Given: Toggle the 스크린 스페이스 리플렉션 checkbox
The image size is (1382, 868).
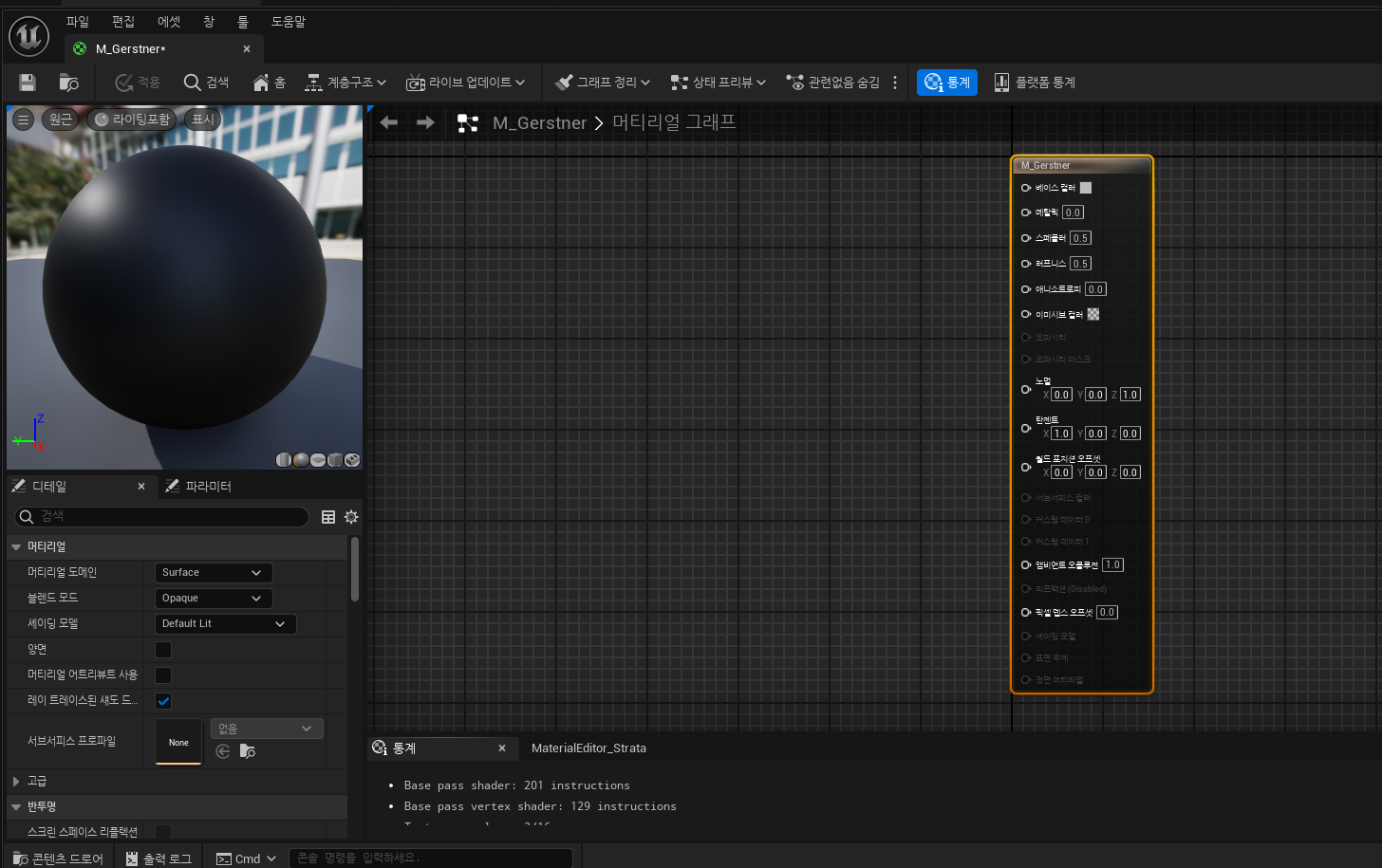Looking at the screenshot, I should pyautogui.click(x=163, y=832).
